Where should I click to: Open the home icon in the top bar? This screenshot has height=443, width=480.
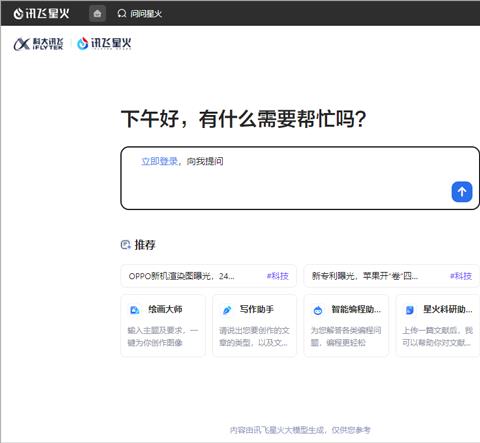[97, 14]
